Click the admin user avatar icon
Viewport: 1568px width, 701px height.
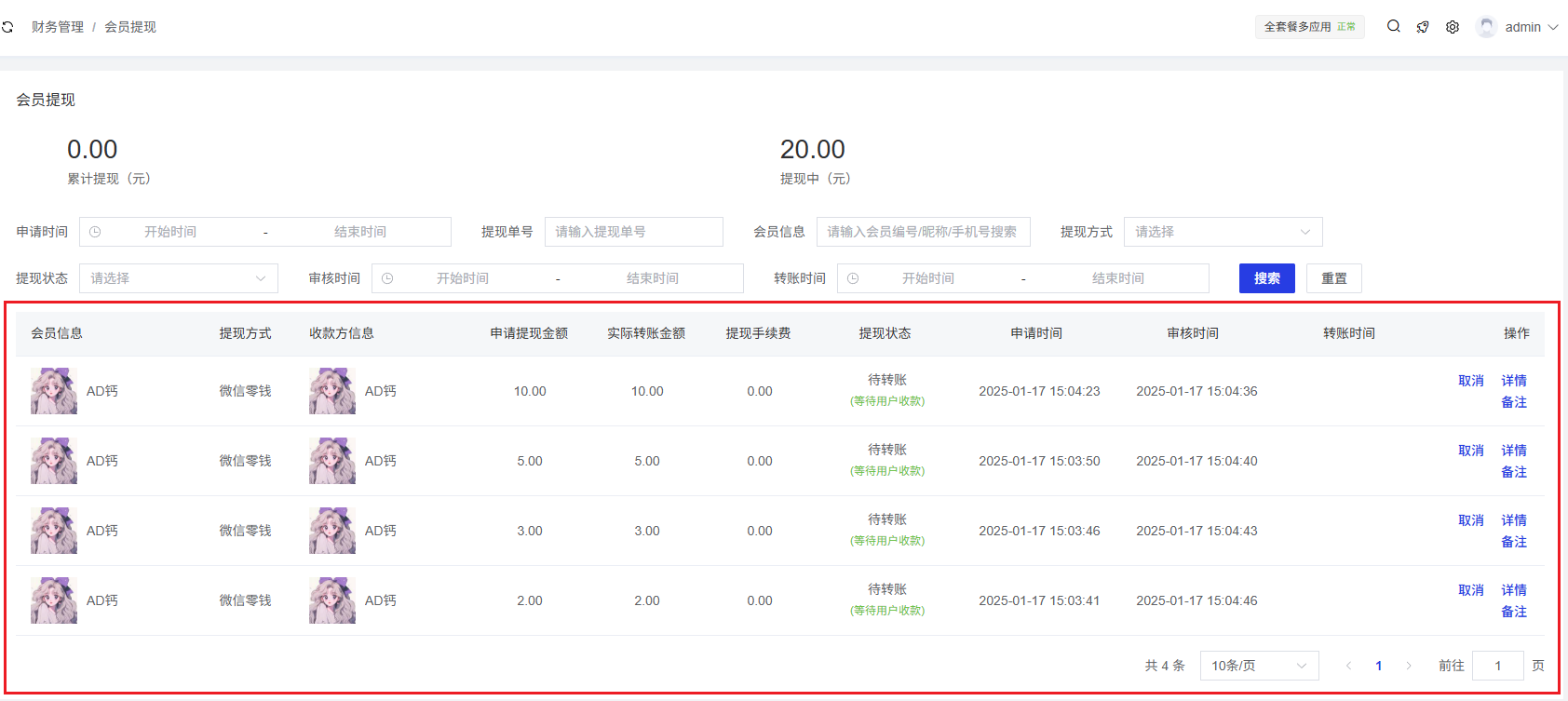[1486, 27]
